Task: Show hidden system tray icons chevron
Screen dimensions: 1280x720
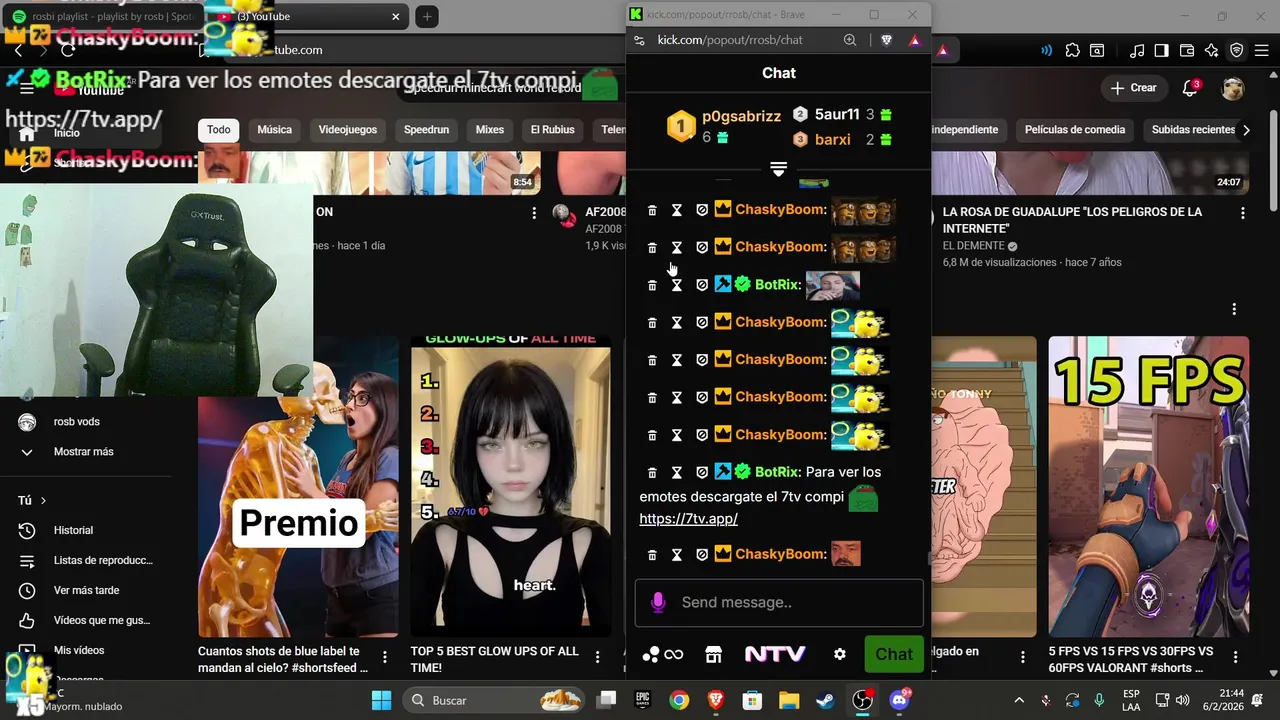Action: pyautogui.click(x=1019, y=700)
